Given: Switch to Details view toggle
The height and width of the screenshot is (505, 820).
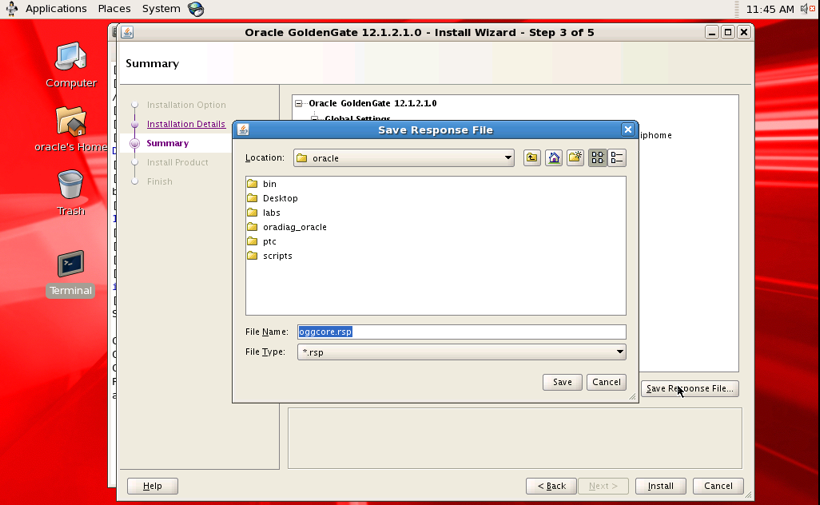Looking at the screenshot, I should point(617,158).
